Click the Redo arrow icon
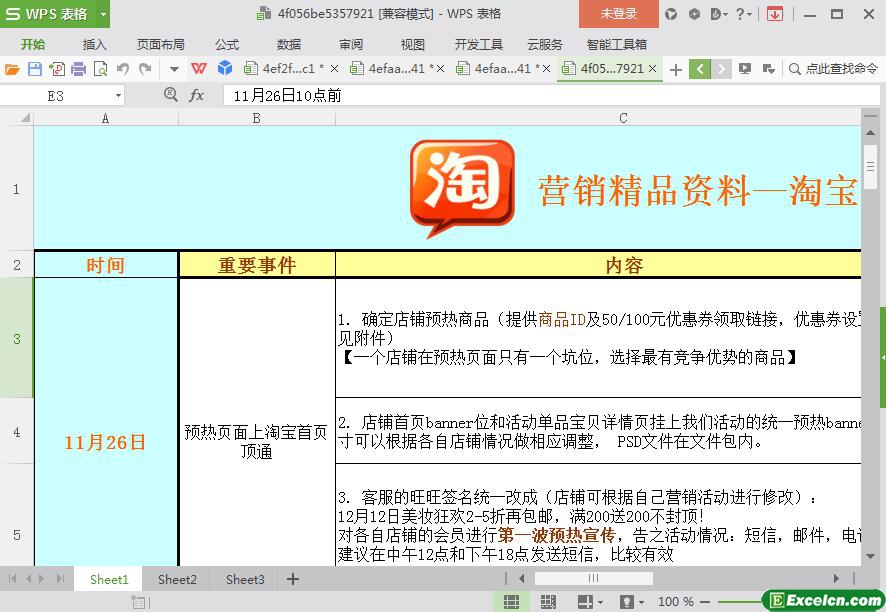 point(145,69)
